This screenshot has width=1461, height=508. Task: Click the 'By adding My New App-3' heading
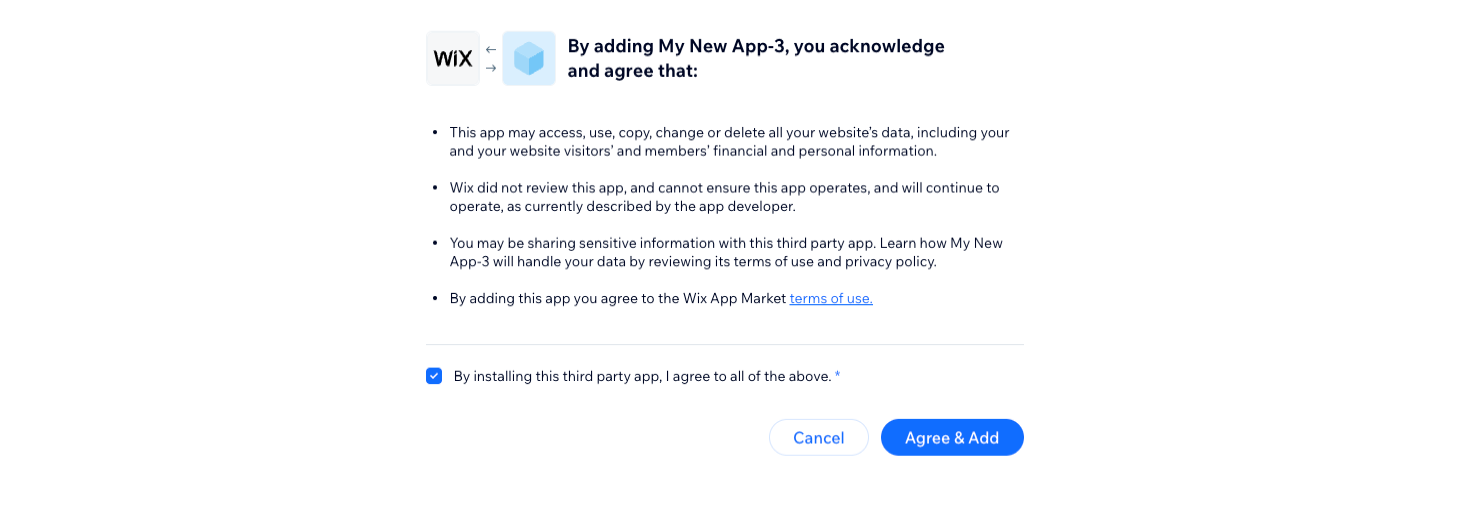[755, 59]
